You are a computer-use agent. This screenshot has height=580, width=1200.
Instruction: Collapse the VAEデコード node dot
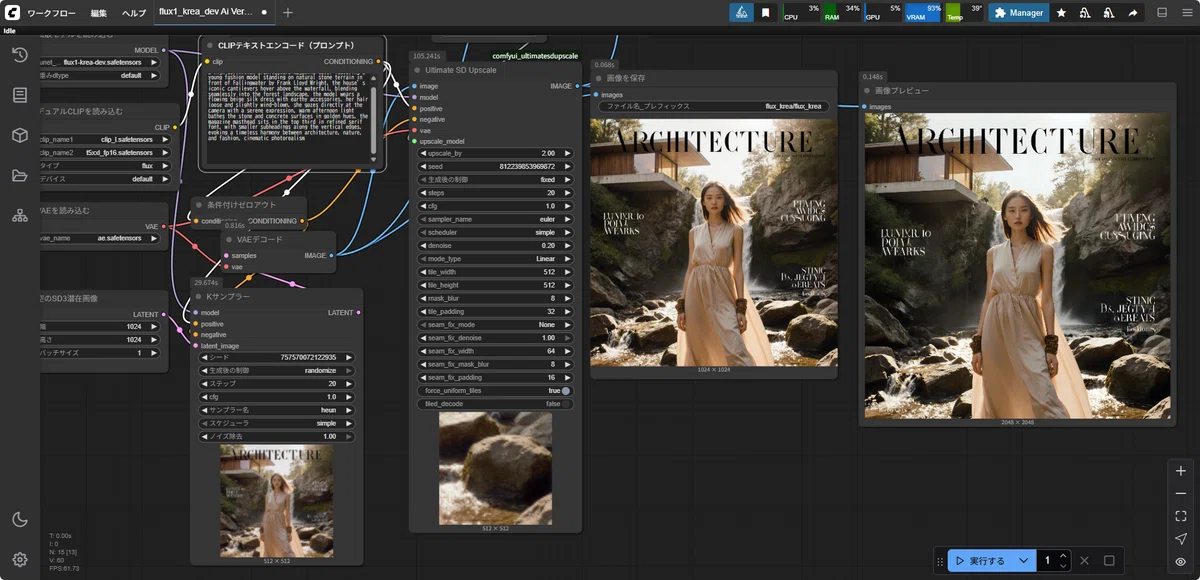228,240
